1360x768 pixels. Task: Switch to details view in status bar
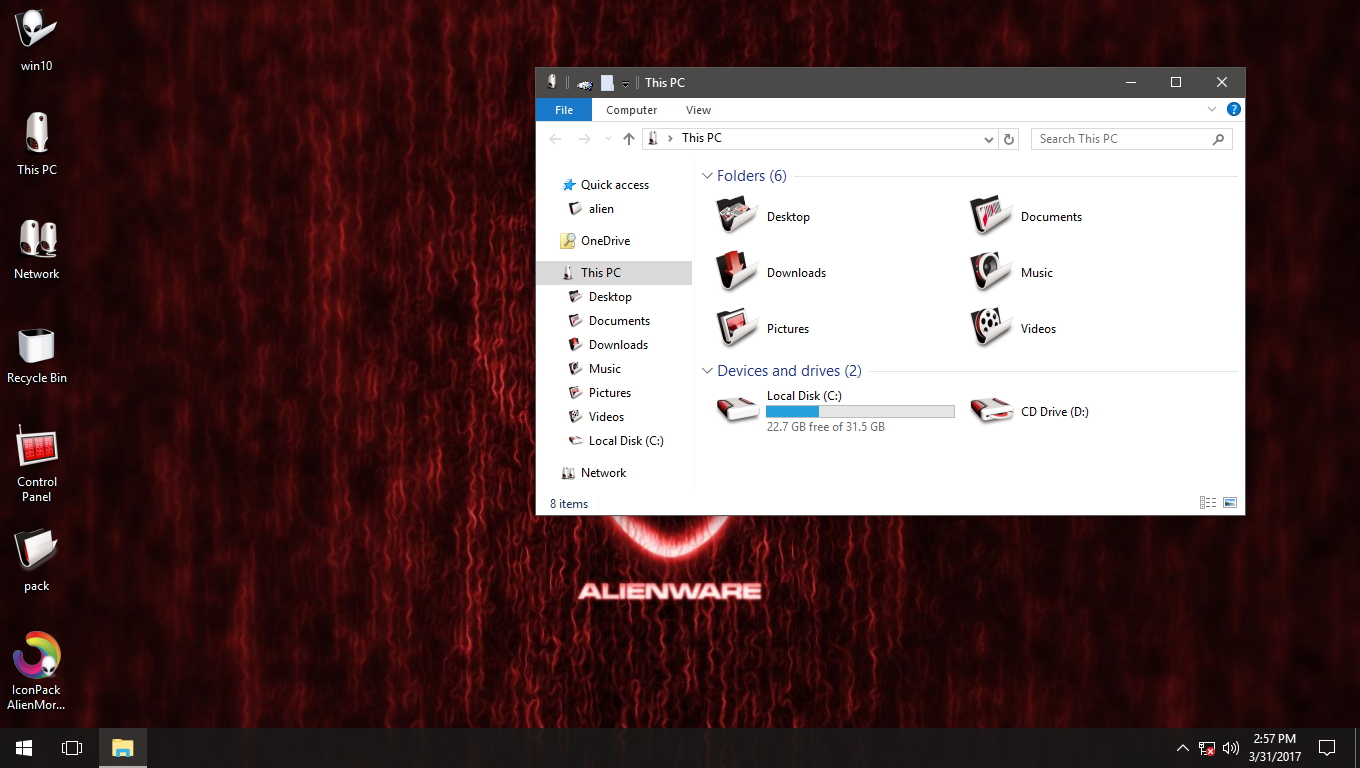1207,502
